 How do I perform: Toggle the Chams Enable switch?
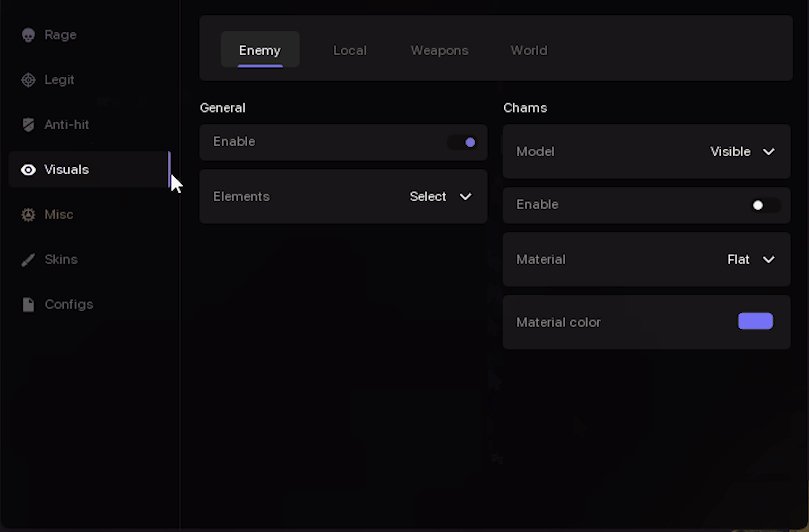pos(766,205)
